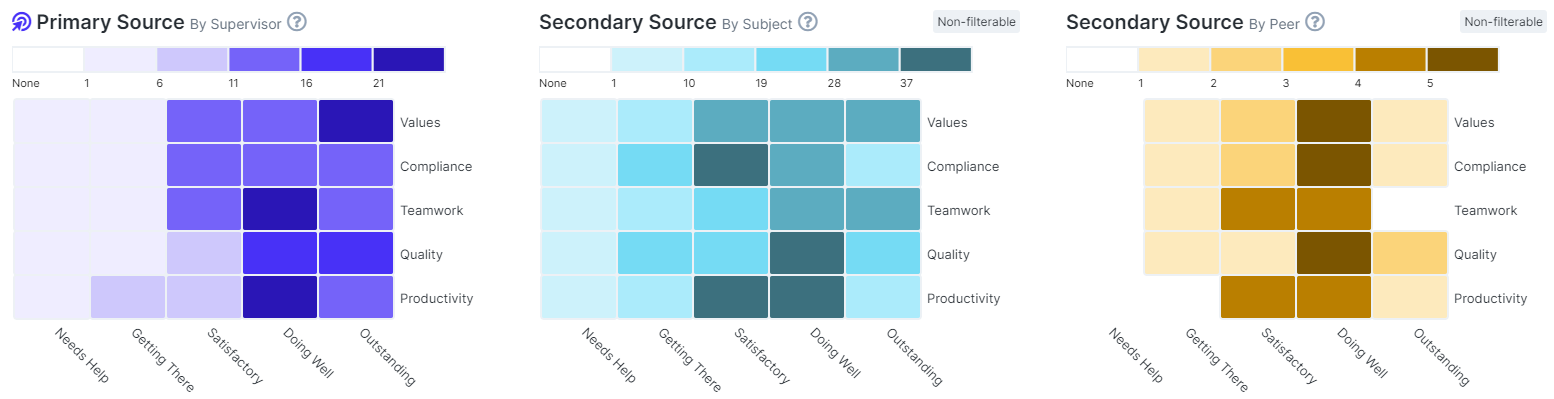The image size is (1554, 399).
Task: Open help icon beside By Subject
Action: (x=808, y=22)
